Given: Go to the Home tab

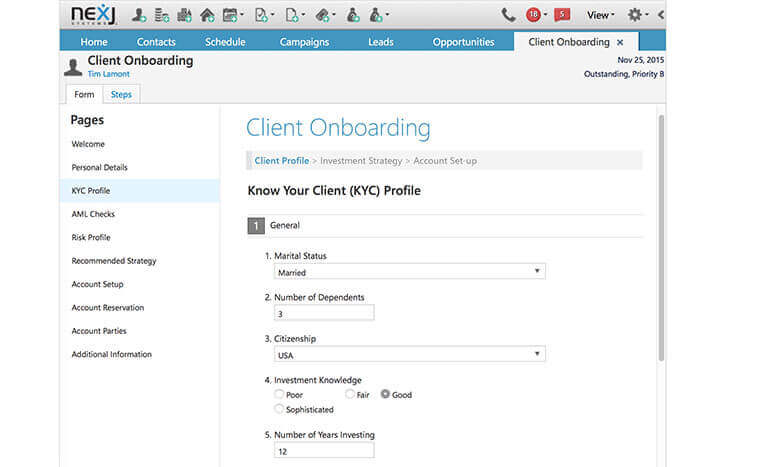Looking at the screenshot, I should (x=94, y=42).
